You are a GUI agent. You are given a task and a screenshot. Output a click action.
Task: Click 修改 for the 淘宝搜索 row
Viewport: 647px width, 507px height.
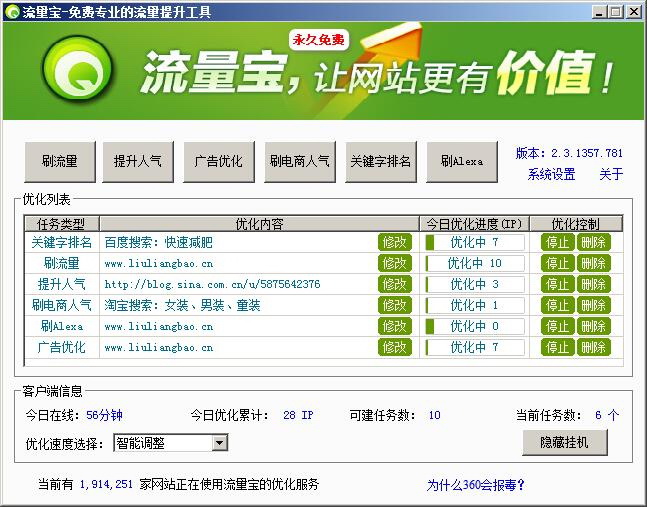(395, 305)
